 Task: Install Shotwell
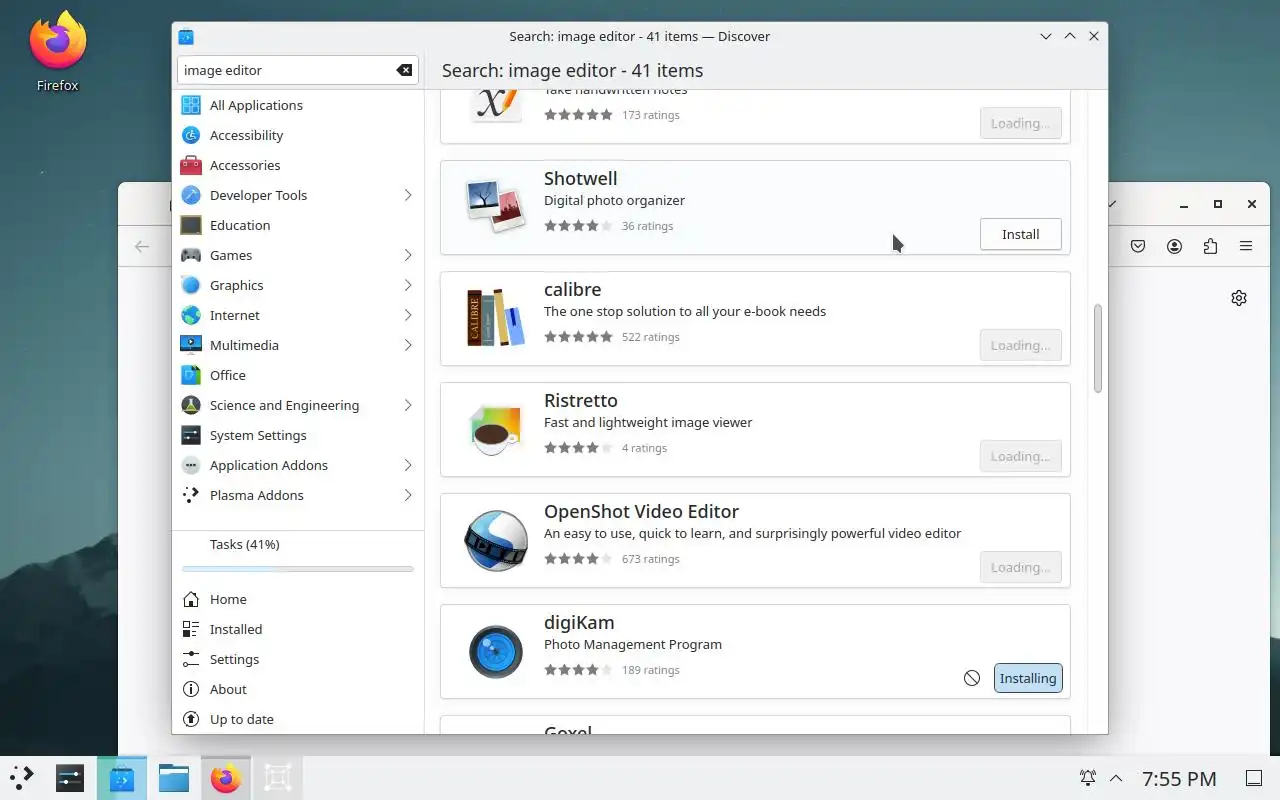[1020, 234]
